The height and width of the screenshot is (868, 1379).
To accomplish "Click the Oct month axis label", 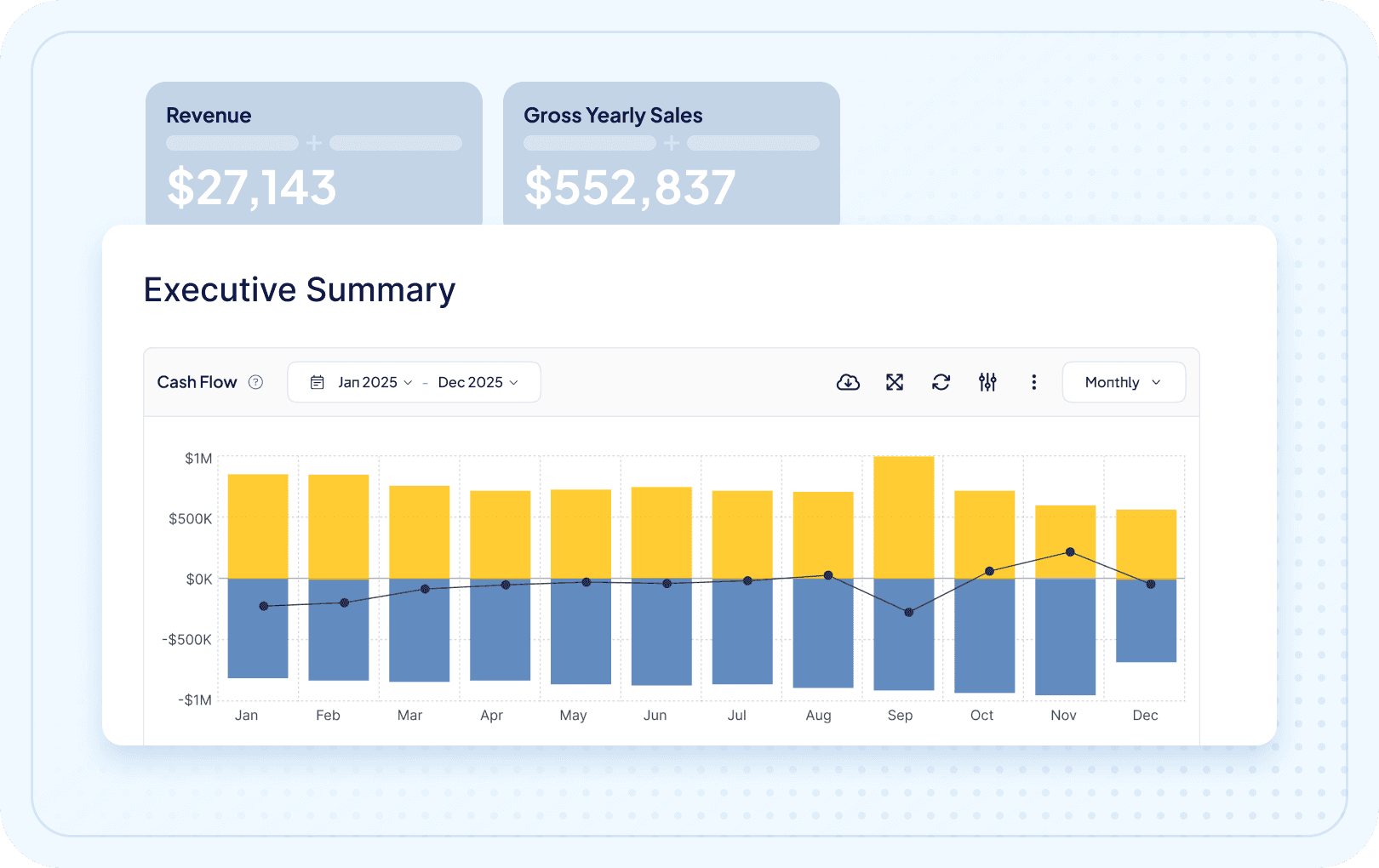I will click(x=981, y=716).
